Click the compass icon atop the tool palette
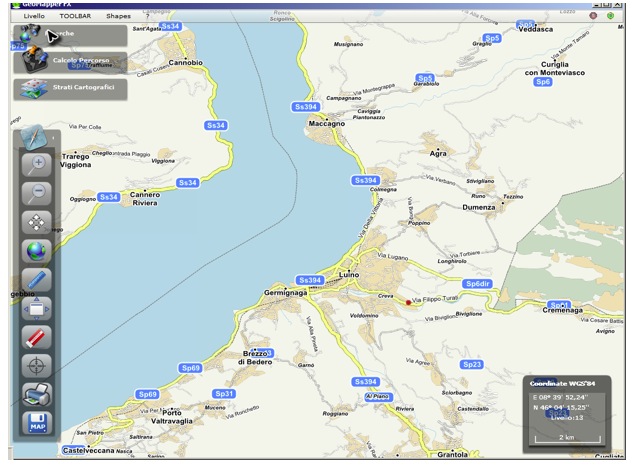Viewport: 637px width, 468px height. click(x=33, y=134)
